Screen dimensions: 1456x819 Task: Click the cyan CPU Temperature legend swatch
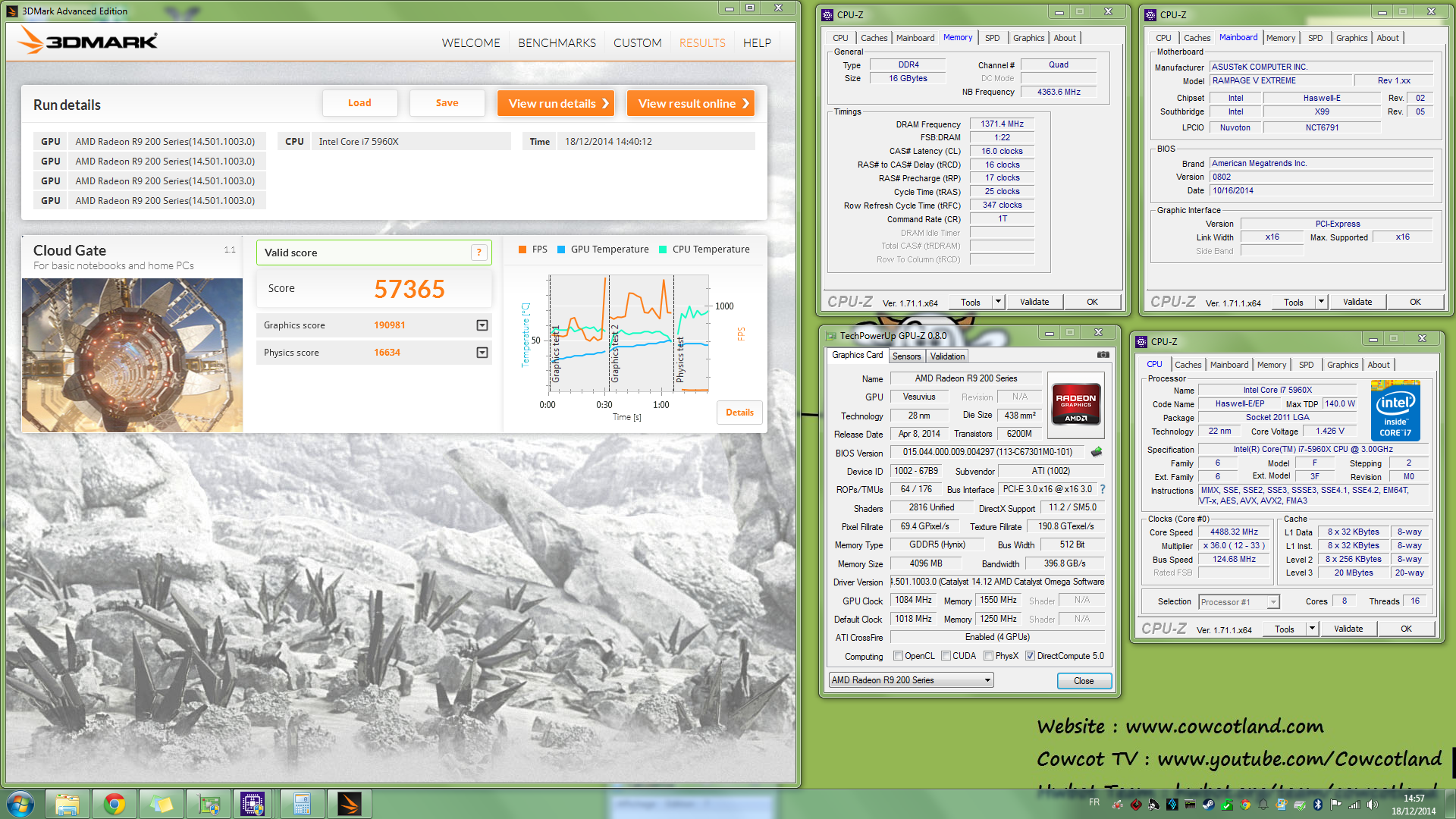[663, 249]
